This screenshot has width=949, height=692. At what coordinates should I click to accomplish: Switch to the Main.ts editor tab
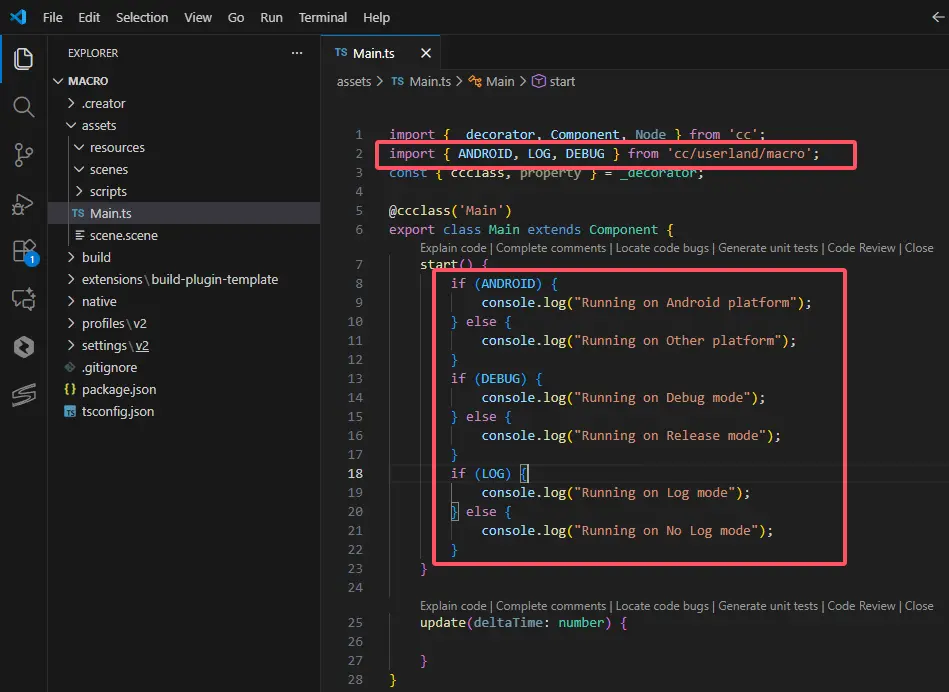pyautogui.click(x=373, y=53)
